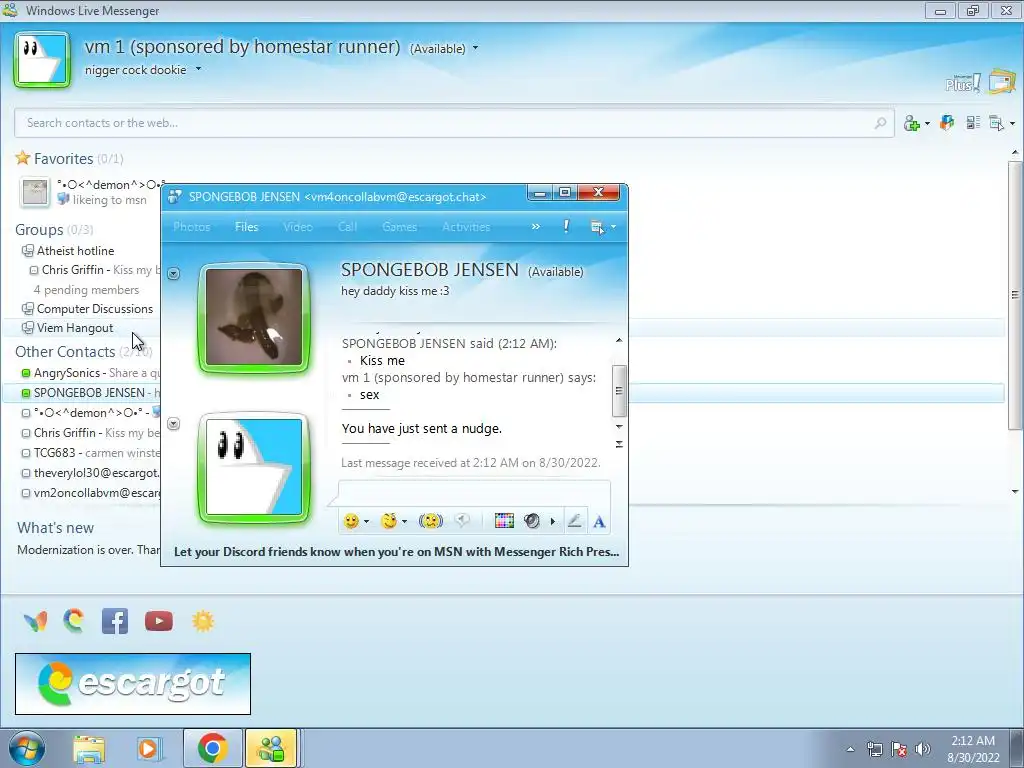Toggle contact's display picture options arrow
Image resolution: width=1024 pixels, height=768 pixels.
coord(173,274)
